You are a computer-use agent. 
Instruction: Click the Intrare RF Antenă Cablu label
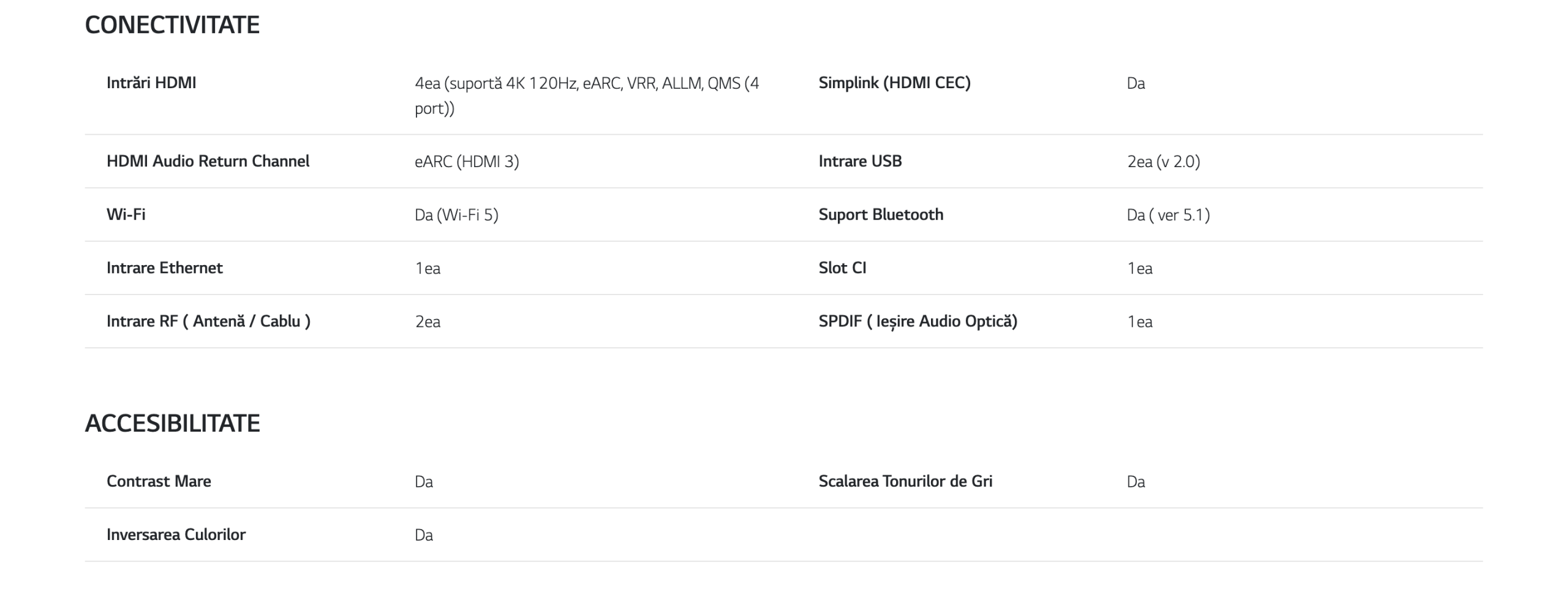point(208,321)
